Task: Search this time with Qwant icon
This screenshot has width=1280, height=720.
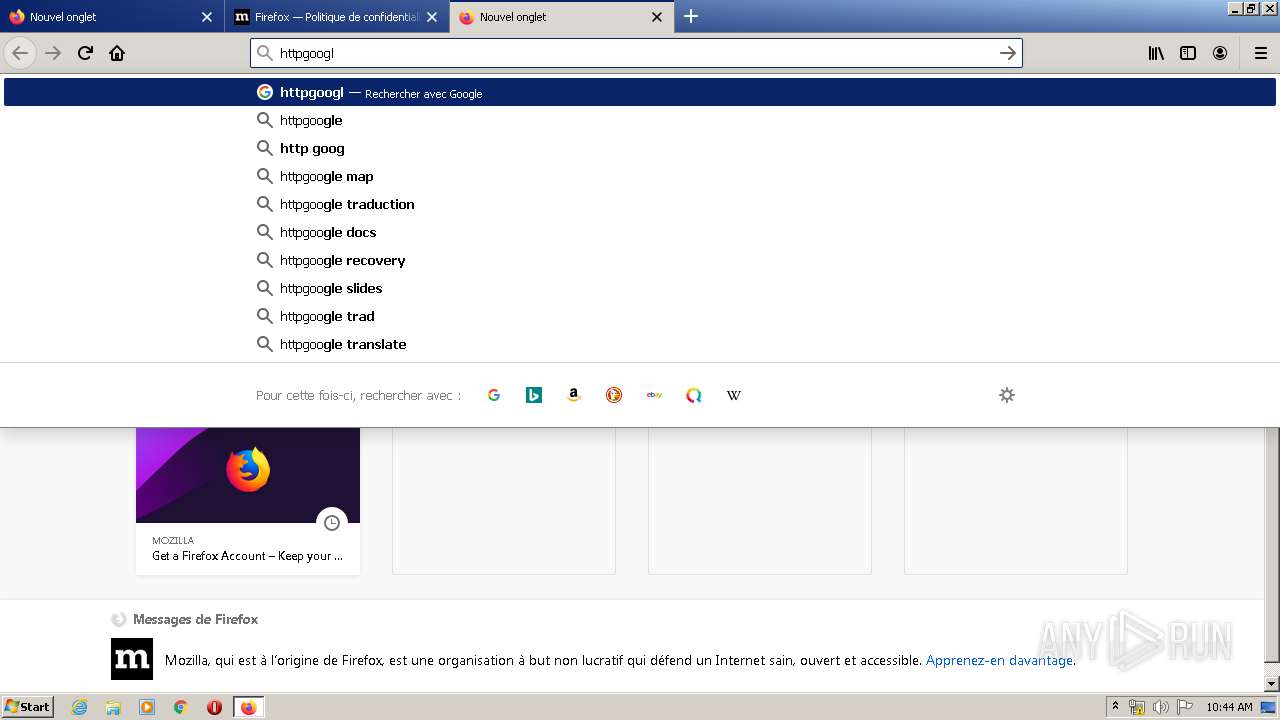Action: [x=694, y=395]
